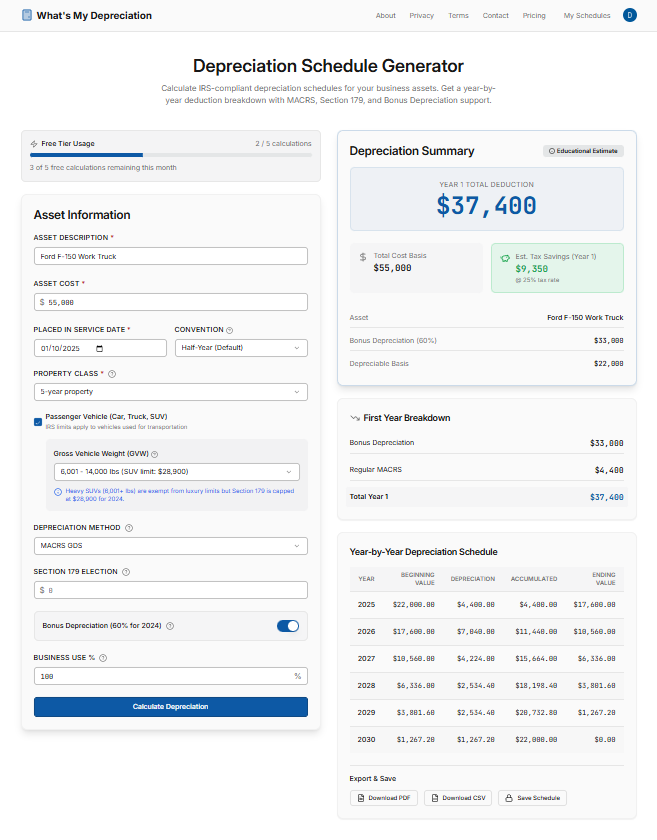The height and width of the screenshot is (840, 657).
Task: Open the Pricing page from the header
Action: click(x=533, y=15)
